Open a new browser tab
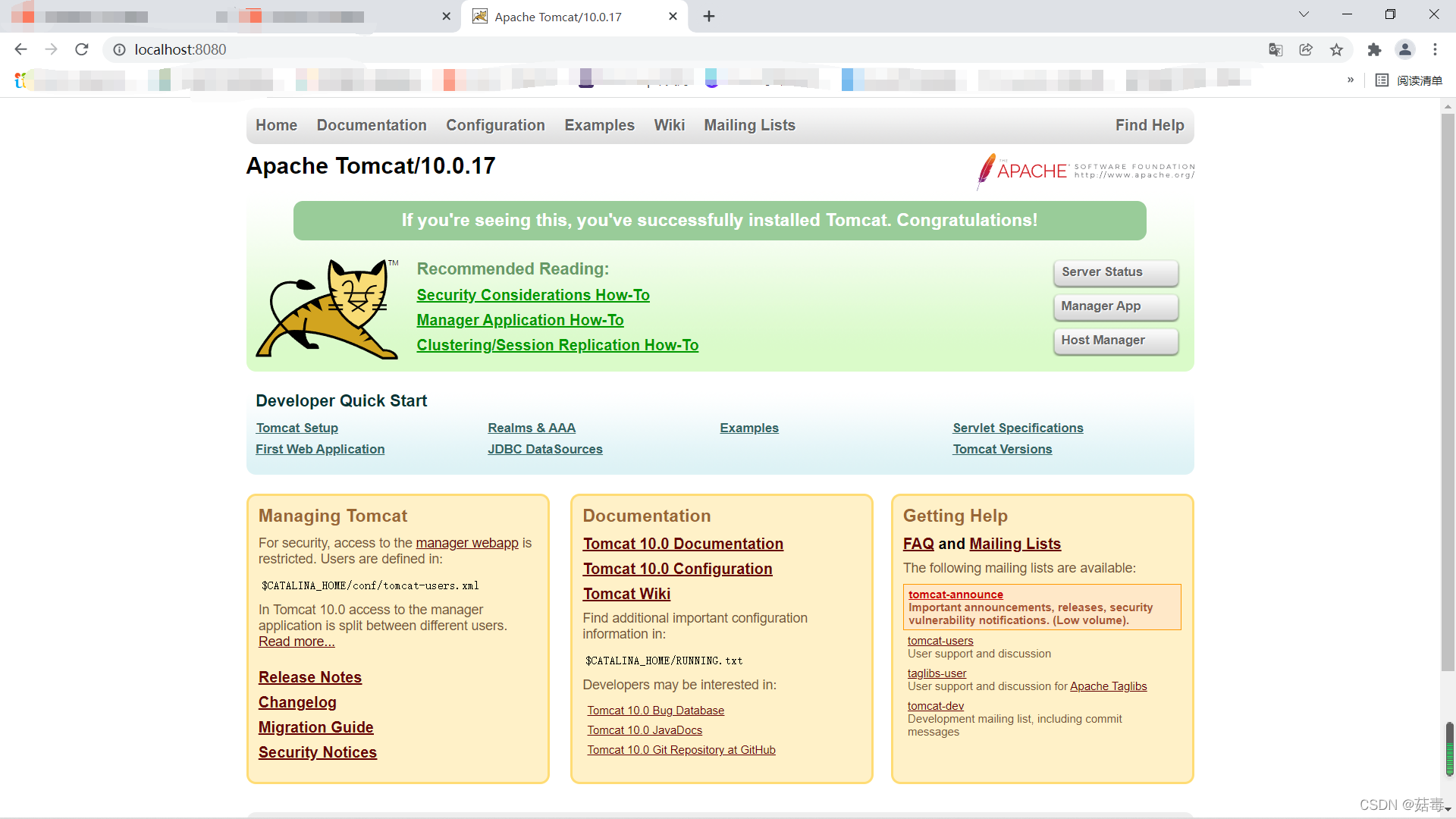This screenshot has height=819, width=1456. click(709, 17)
